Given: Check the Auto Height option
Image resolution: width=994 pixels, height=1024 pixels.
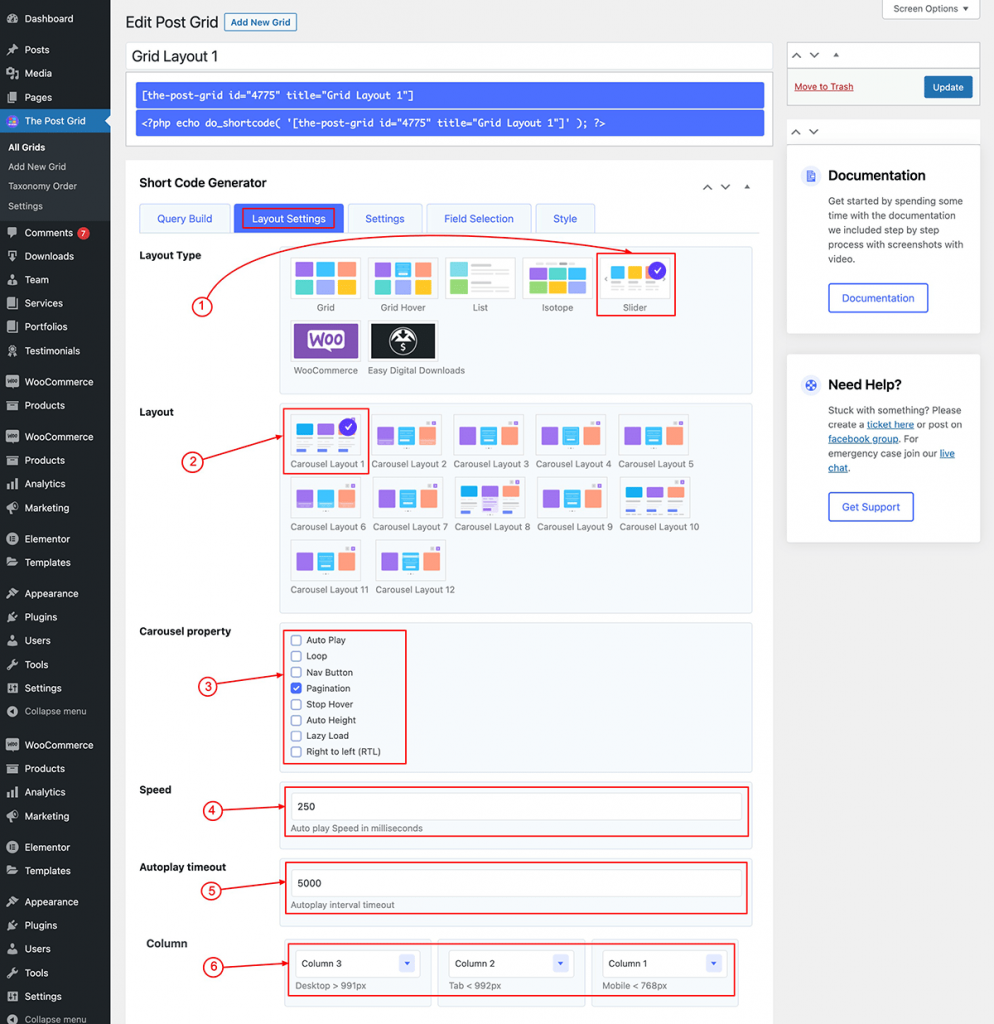Looking at the screenshot, I should [296, 720].
